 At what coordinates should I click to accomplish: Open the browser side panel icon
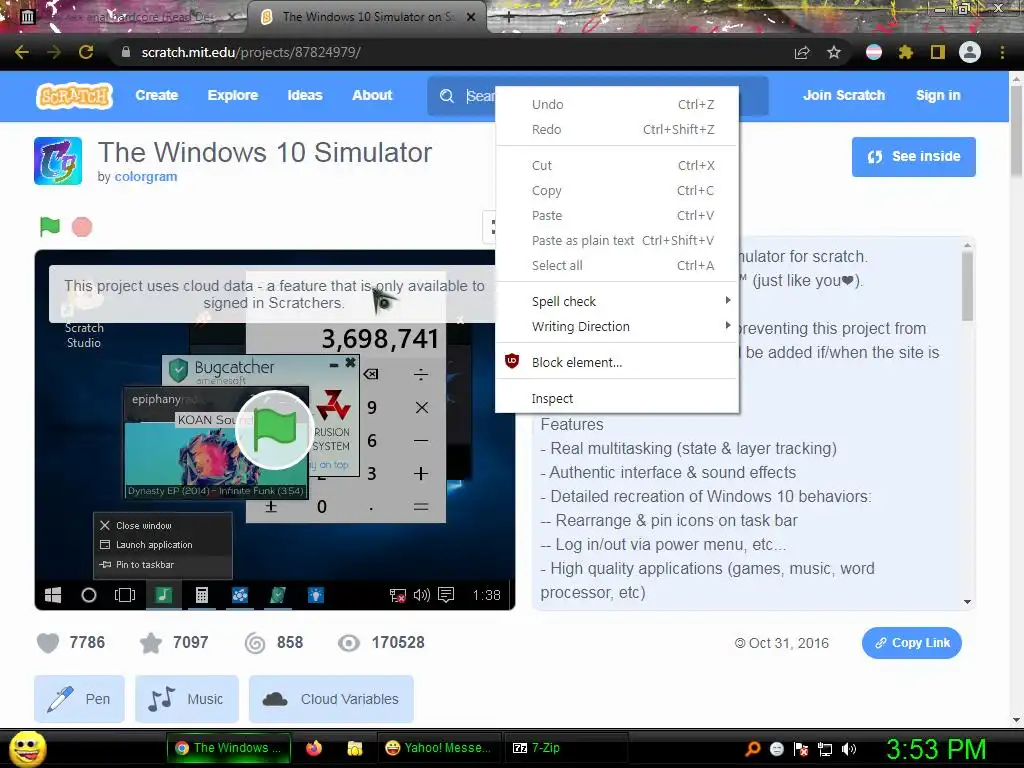click(938, 52)
